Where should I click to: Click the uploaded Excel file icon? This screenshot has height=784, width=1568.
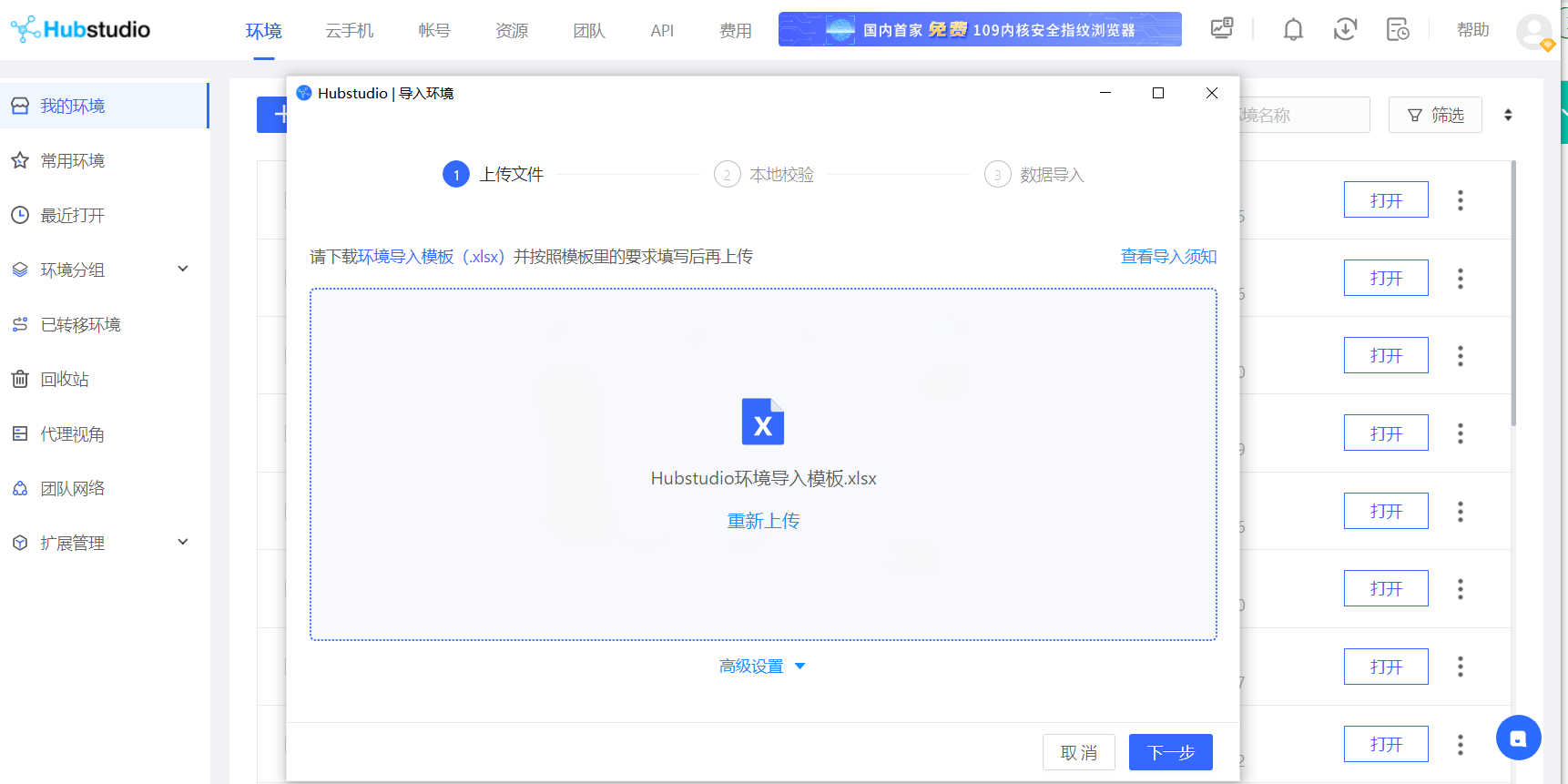coord(762,422)
